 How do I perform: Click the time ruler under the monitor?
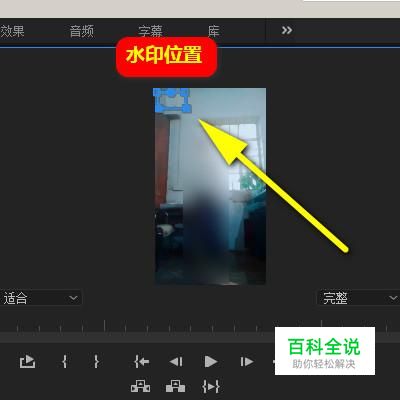(x=200, y=326)
